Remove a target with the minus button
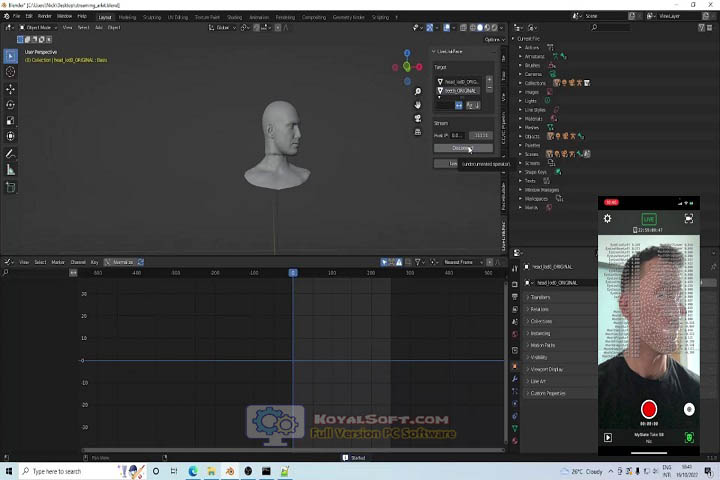Image resolution: width=720 pixels, height=480 pixels. (x=489, y=88)
